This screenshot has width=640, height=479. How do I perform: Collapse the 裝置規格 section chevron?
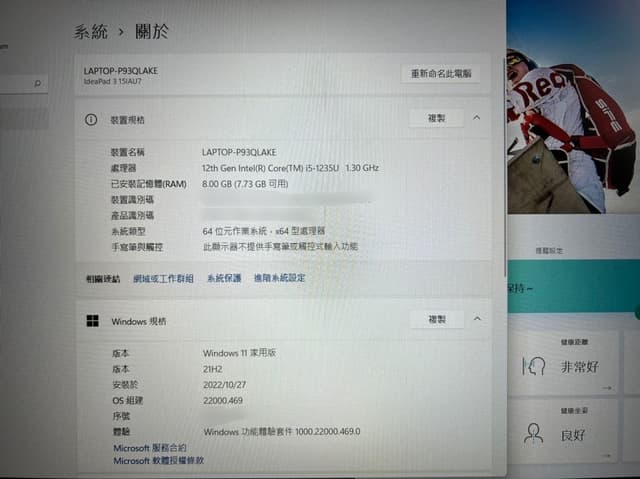pos(476,118)
